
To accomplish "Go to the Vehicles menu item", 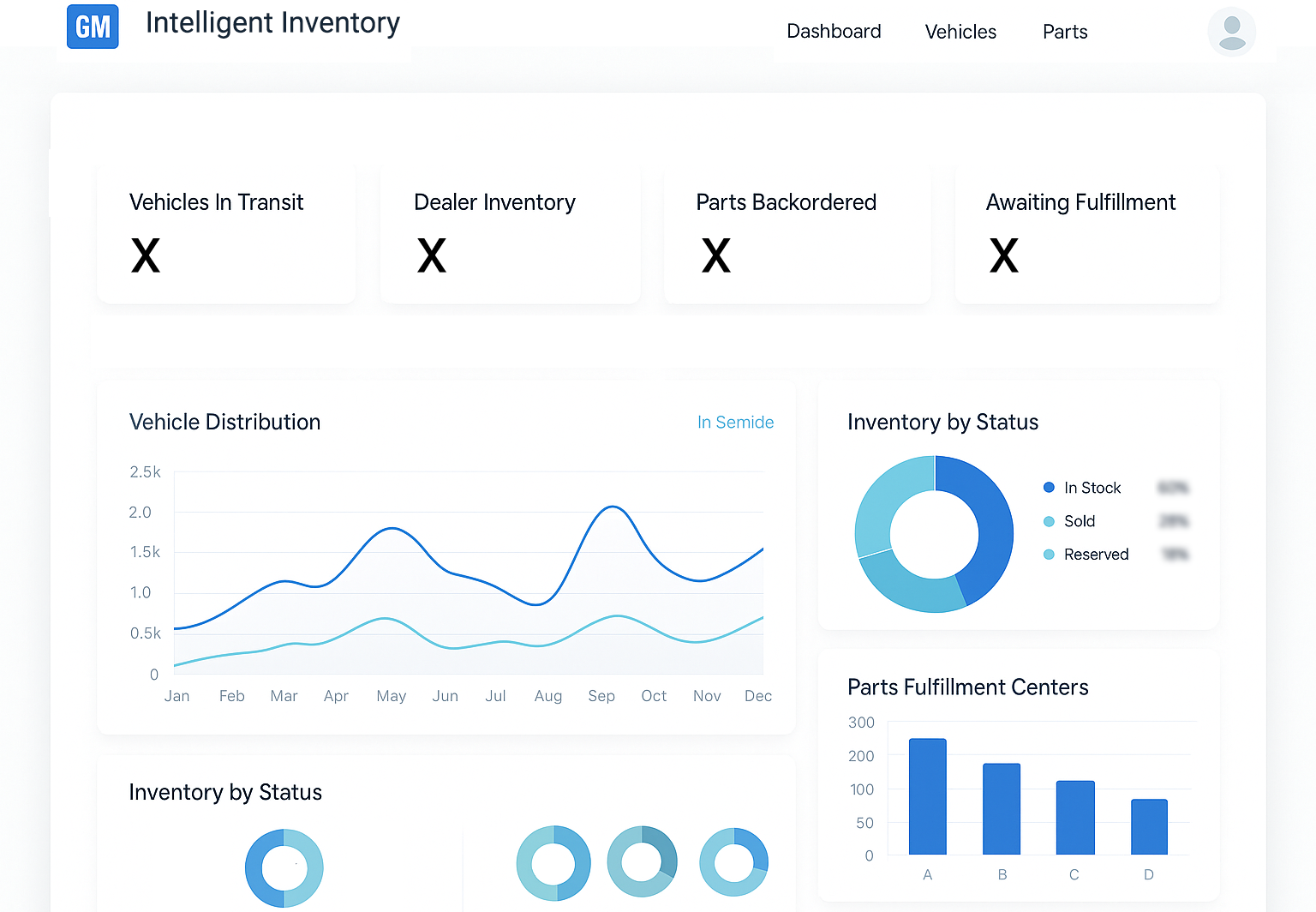I will click(x=960, y=32).
